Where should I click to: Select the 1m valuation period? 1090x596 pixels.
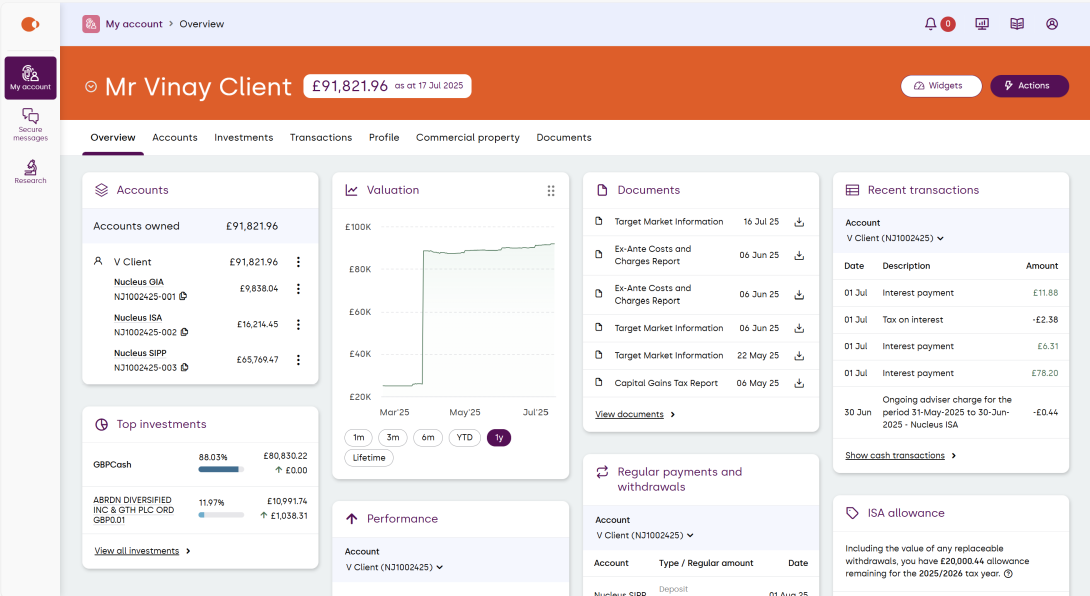pos(358,437)
